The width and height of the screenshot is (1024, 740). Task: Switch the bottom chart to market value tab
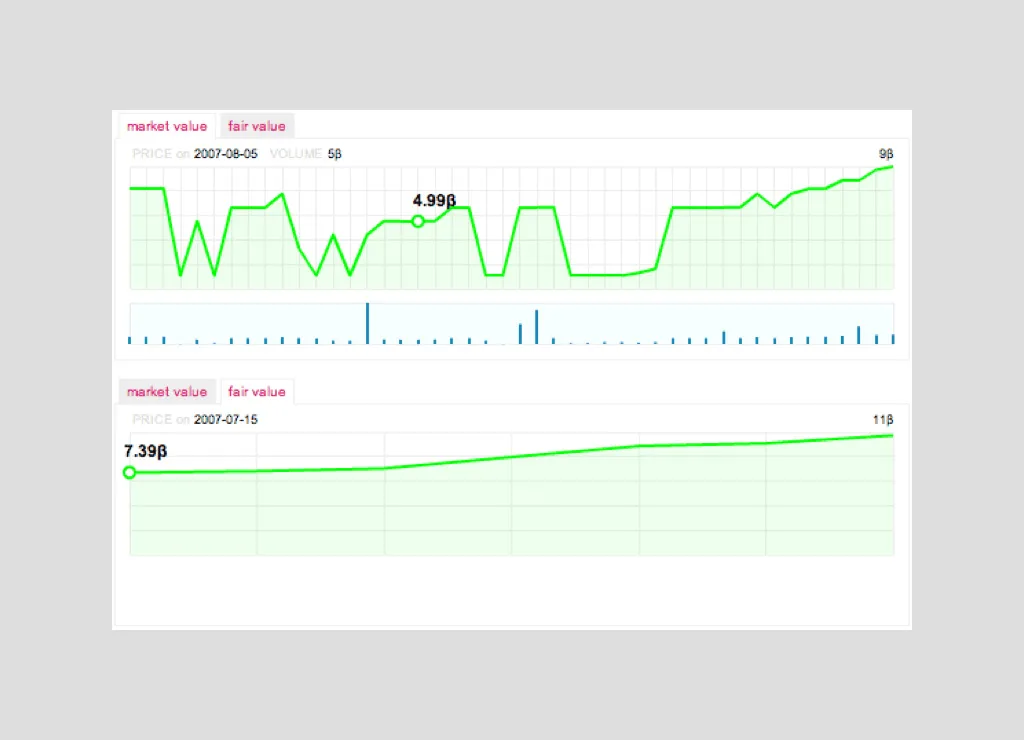coord(167,392)
